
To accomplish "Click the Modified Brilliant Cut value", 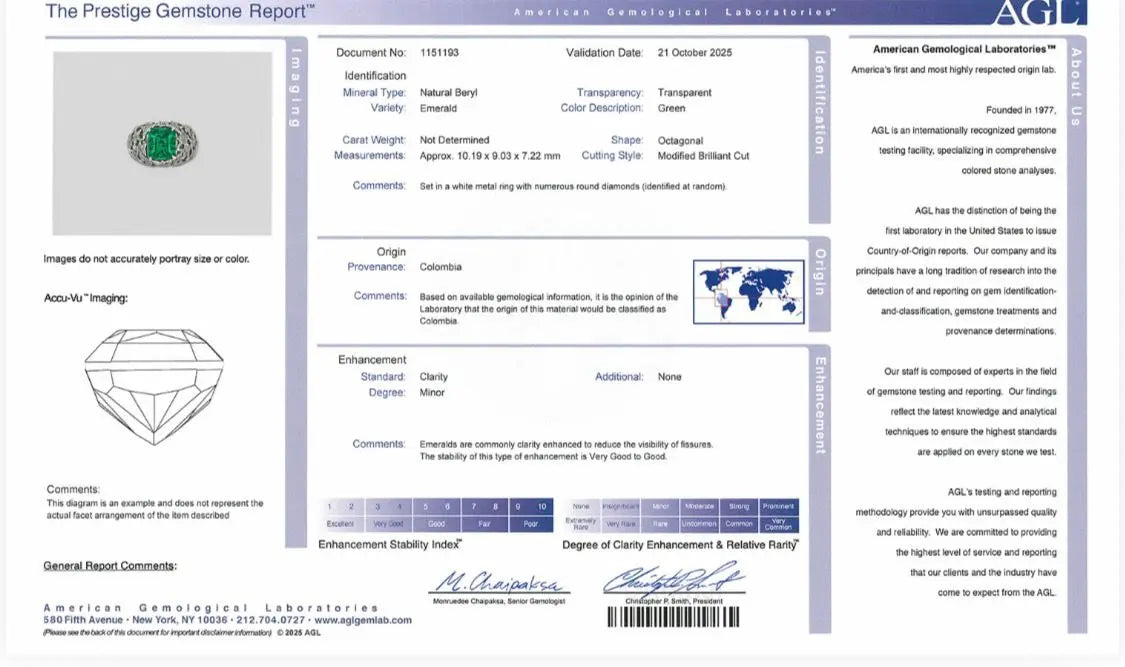I will (703, 156).
